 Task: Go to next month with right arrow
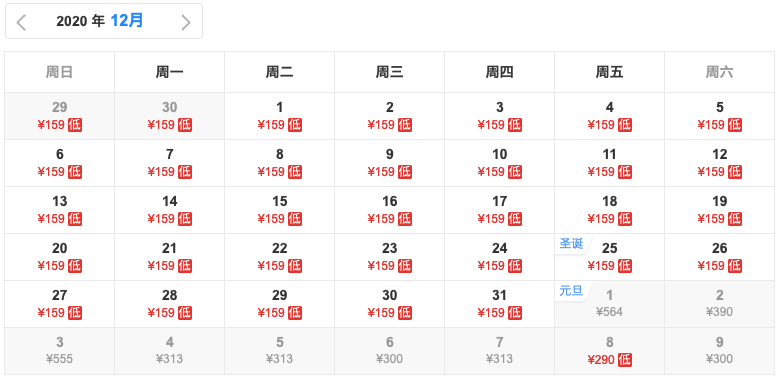[186, 22]
